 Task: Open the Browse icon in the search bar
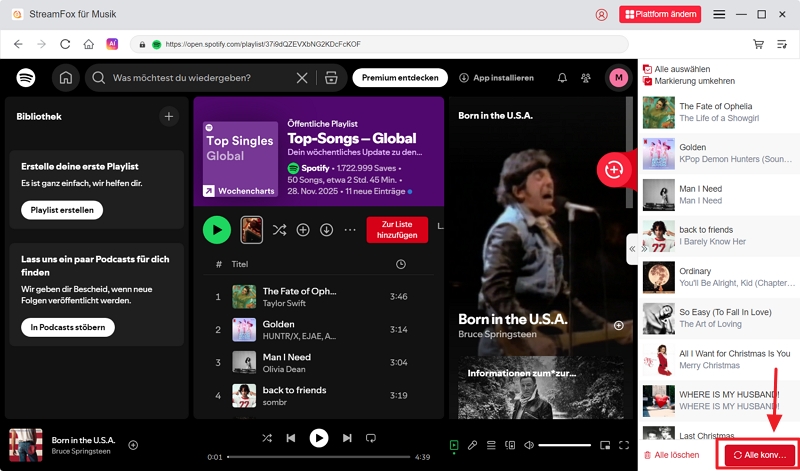pos(331,78)
